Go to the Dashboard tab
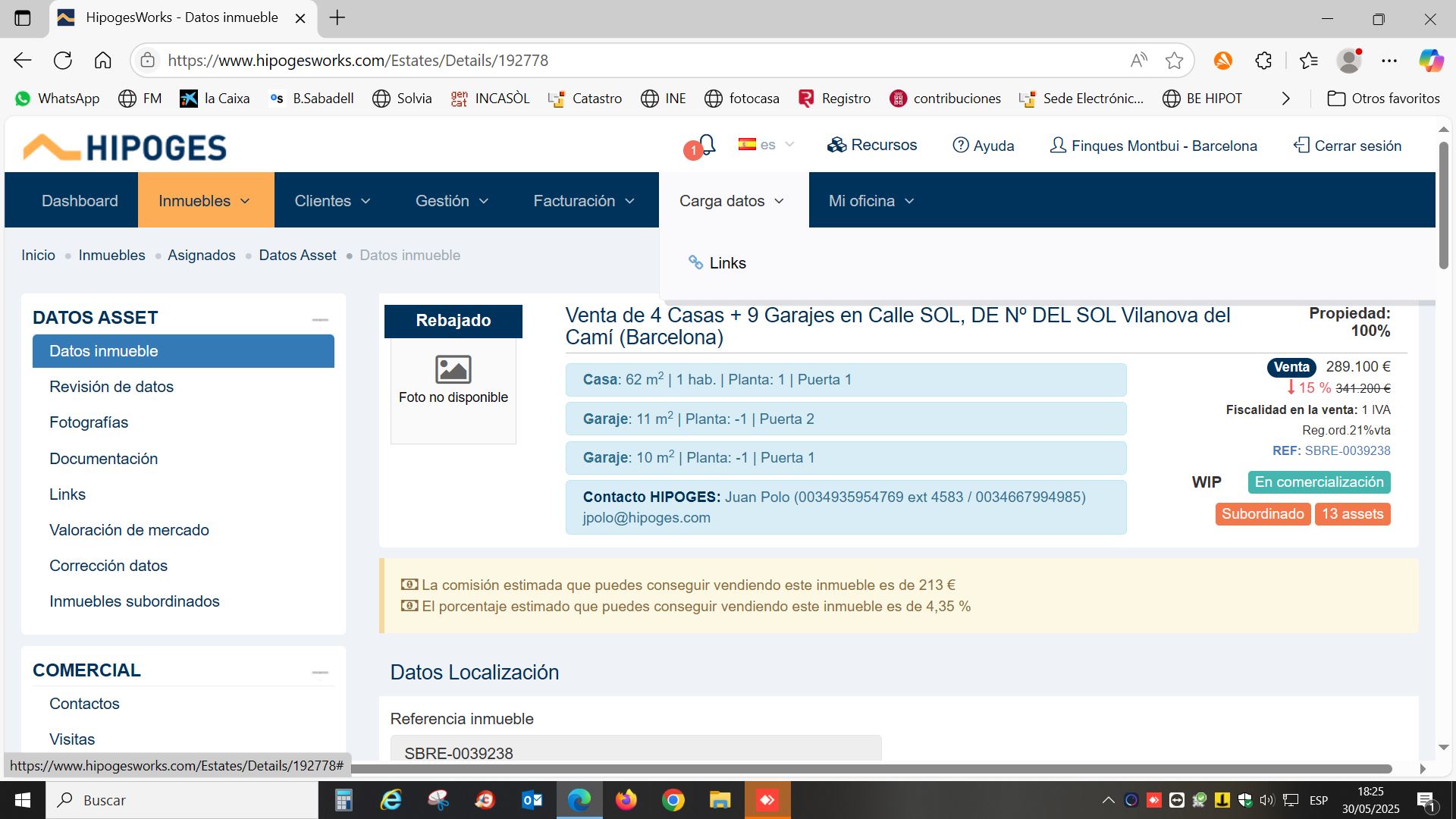This screenshot has height=819, width=1456. coord(80,201)
